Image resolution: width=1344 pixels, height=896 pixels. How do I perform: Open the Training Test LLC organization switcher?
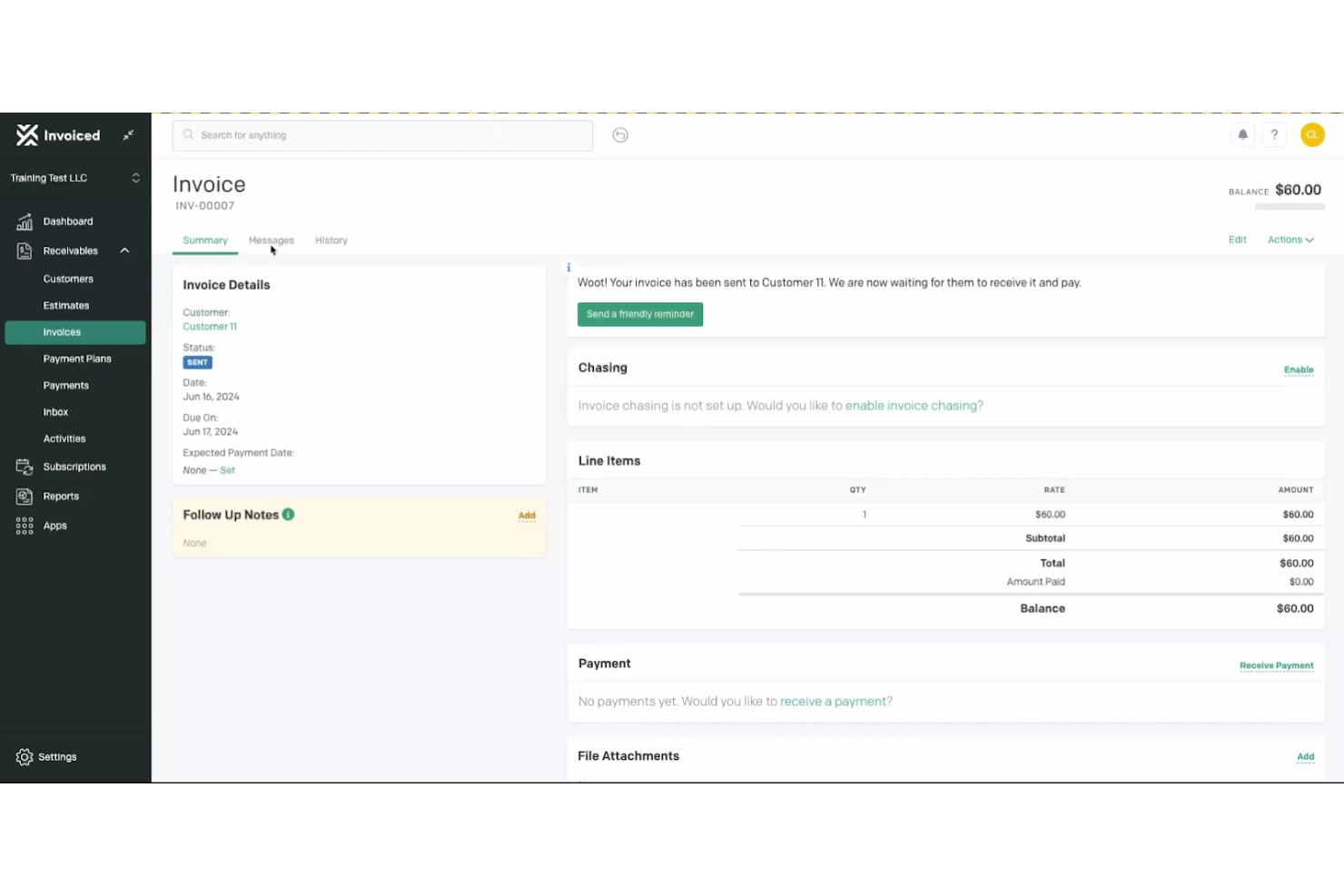pyautogui.click(x=73, y=178)
